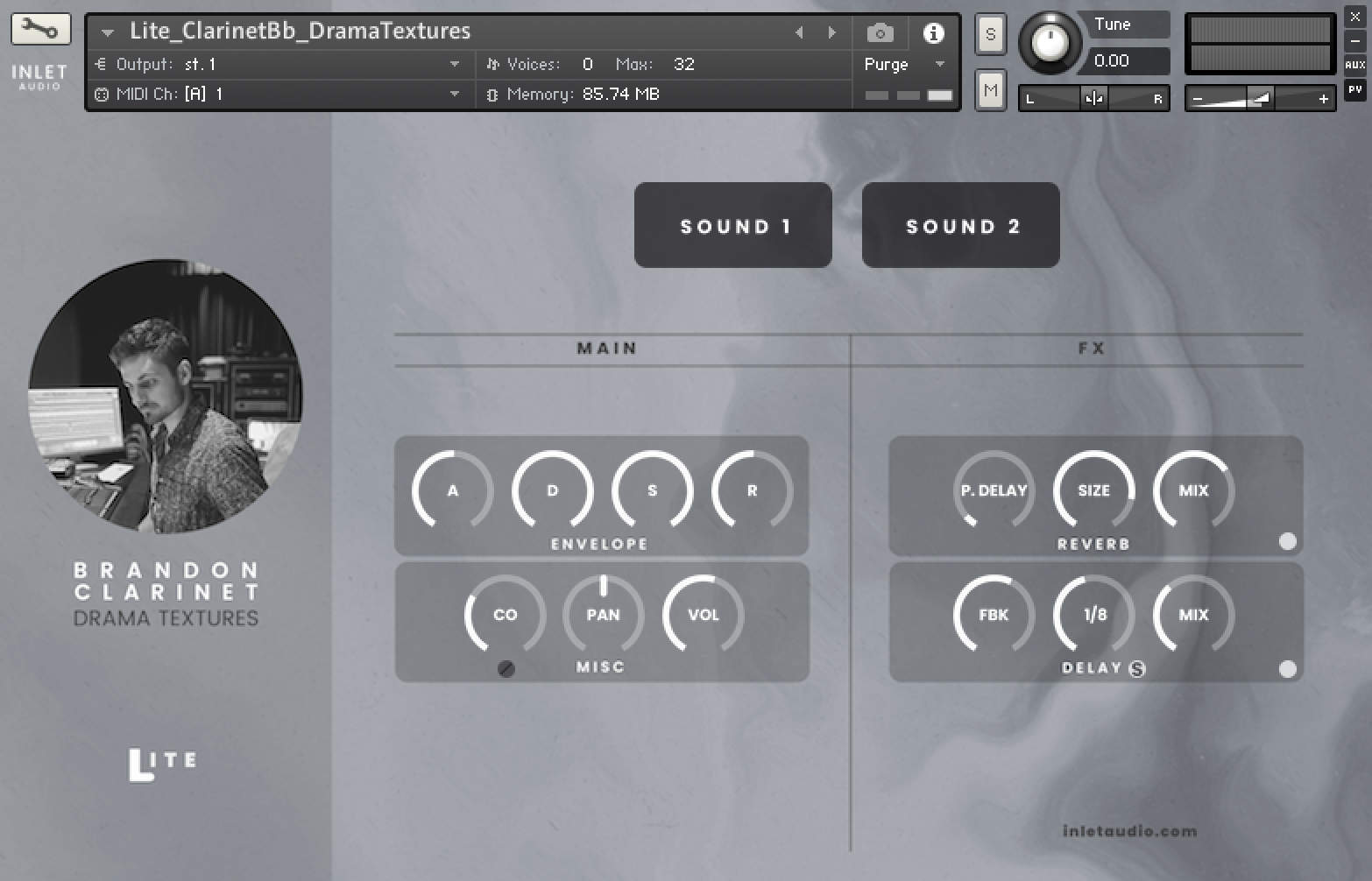This screenshot has height=881, width=1372.
Task: Go to the previous instrument preset arrow
Action: tap(799, 33)
